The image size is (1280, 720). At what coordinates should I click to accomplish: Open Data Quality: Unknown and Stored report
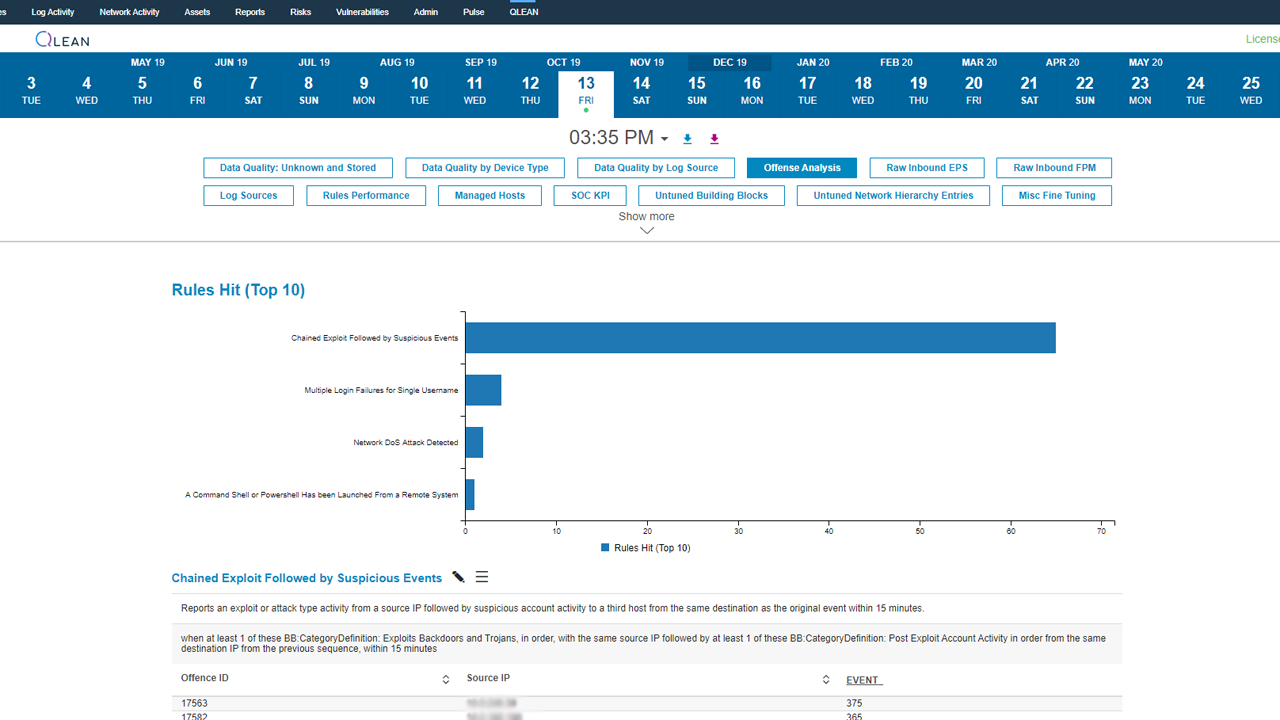click(298, 168)
